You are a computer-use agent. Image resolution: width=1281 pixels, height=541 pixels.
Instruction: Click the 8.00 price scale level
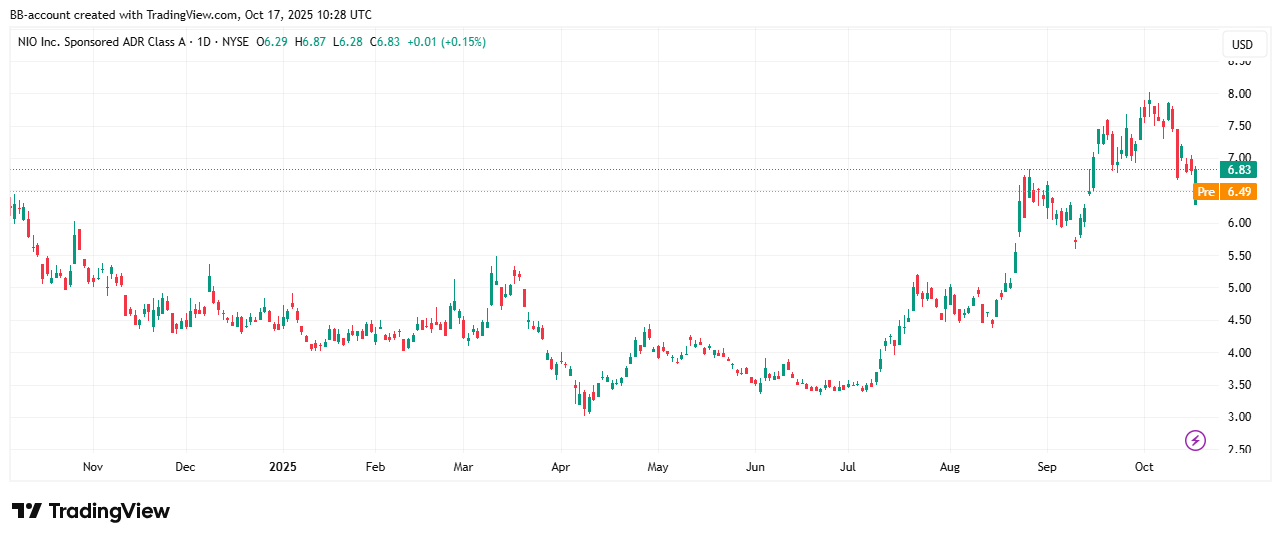(1239, 94)
